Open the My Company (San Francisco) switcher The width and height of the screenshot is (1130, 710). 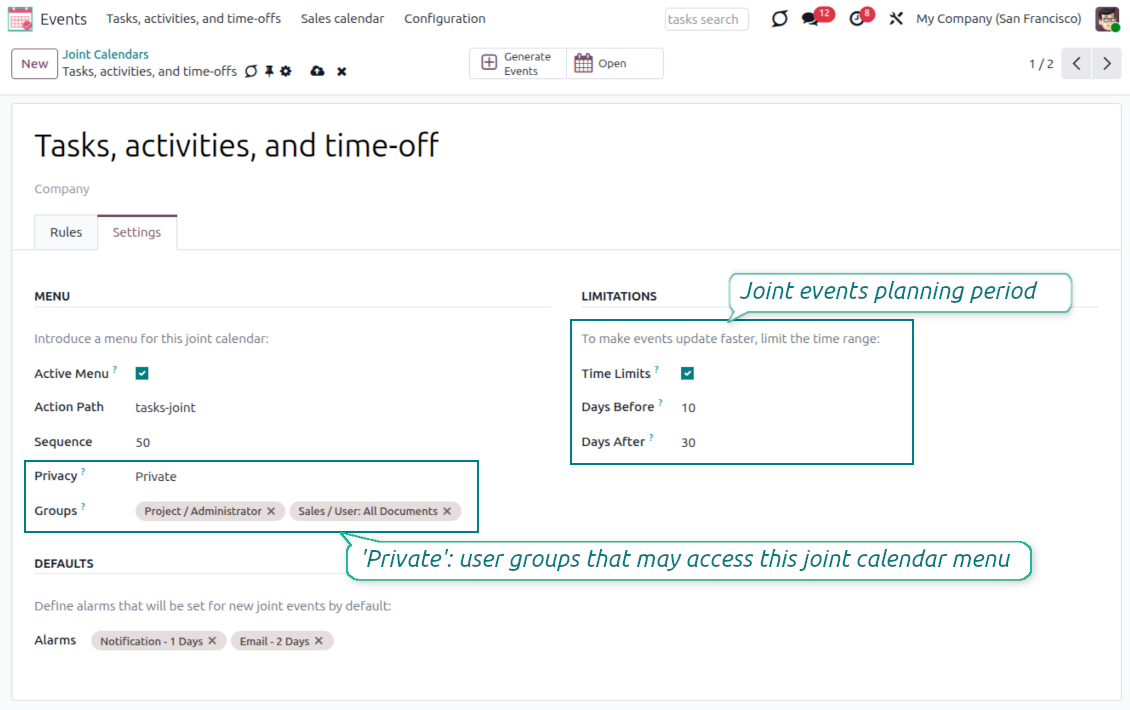[998, 19]
